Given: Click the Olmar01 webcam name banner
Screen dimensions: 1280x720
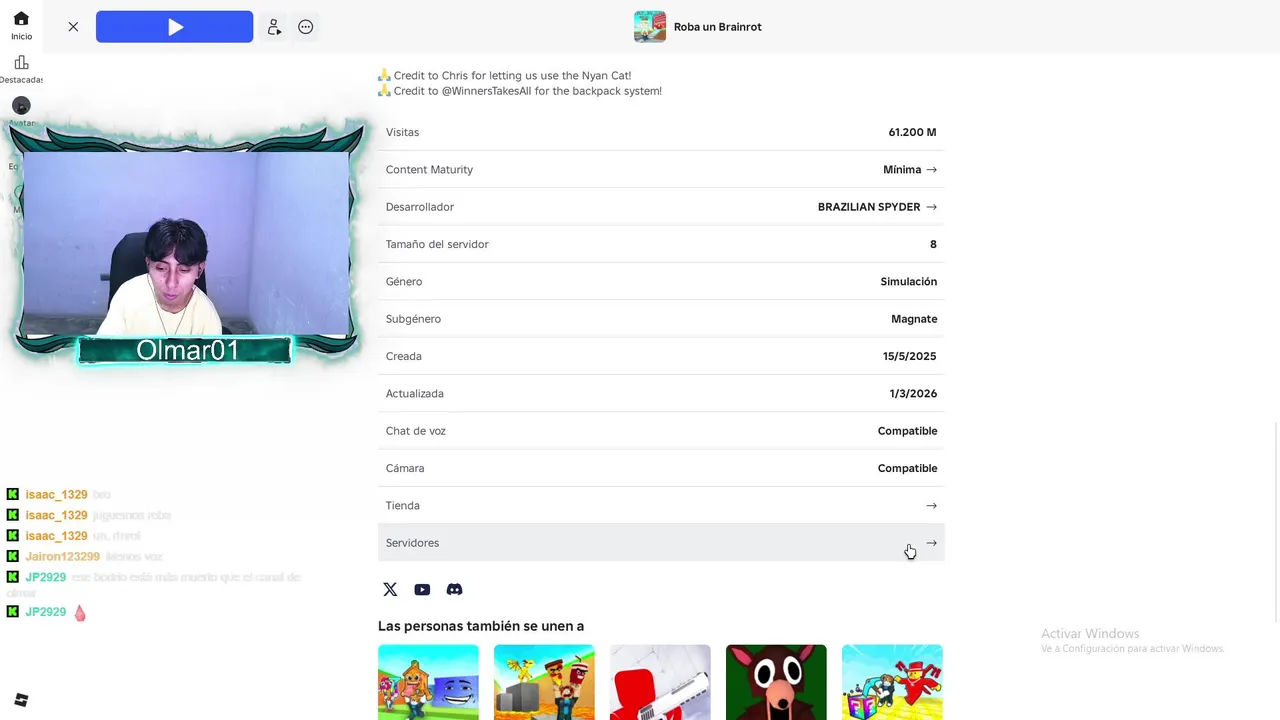Looking at the screenshot, I should coord(185,350).
